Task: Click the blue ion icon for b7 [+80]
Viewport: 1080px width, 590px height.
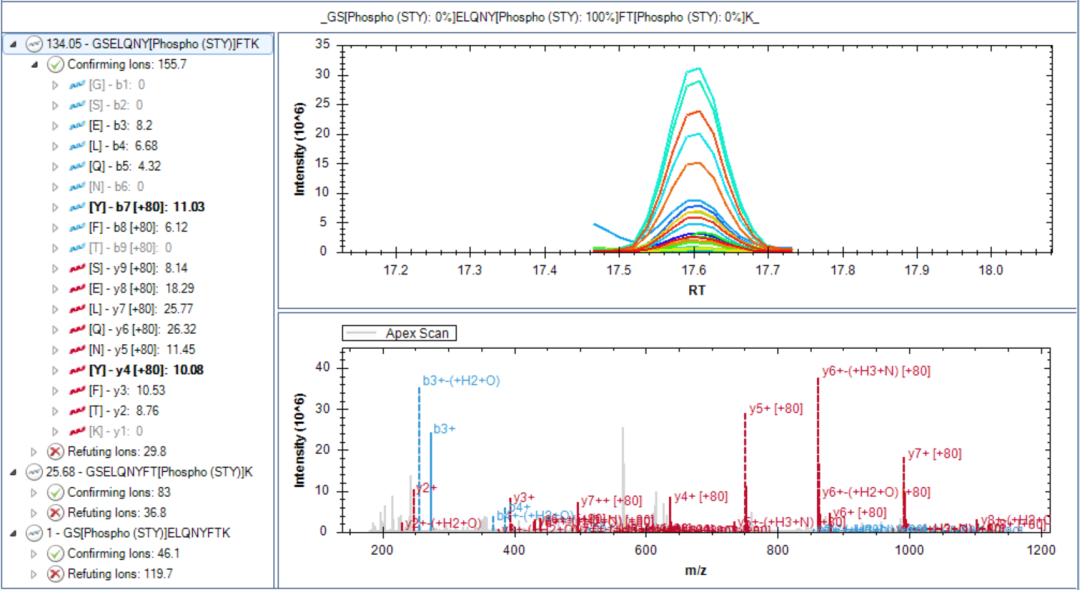Action: click(x=77, y=207)
